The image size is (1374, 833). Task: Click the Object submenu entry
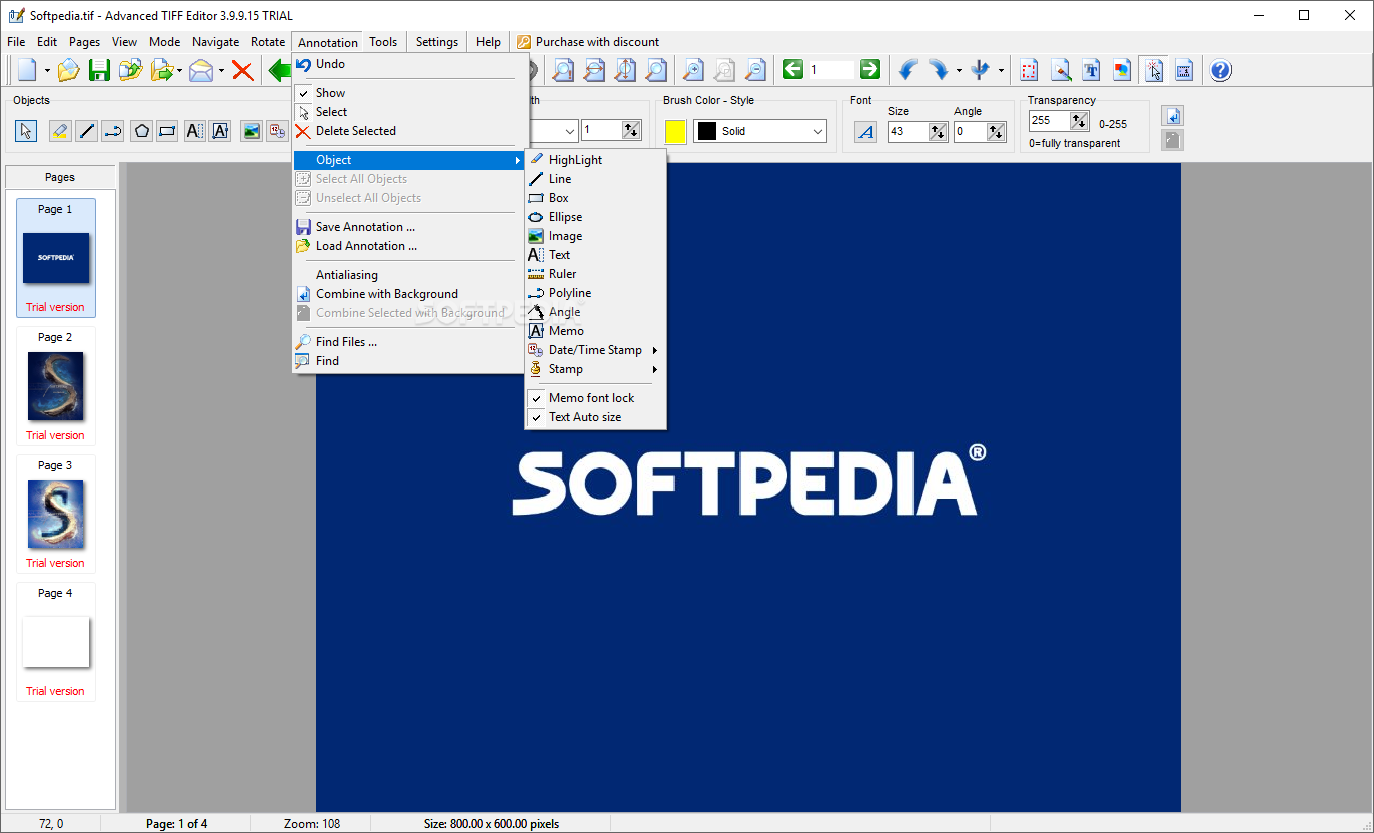(x=410, y=160)
